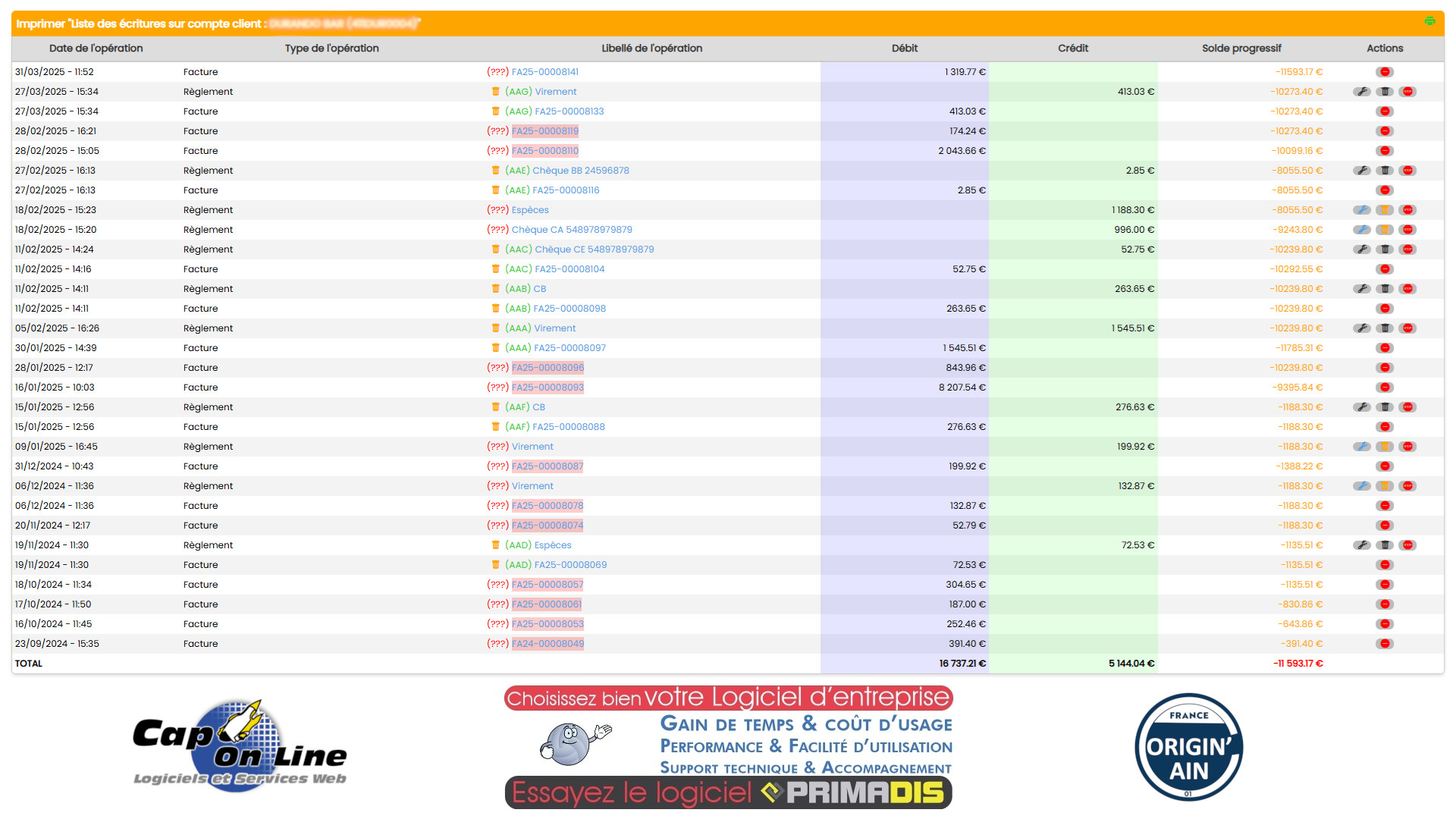The width and height of the screenshot is (1456, 819).
Task: Click the Type de l'opération column header
Action: pos(331,48)
